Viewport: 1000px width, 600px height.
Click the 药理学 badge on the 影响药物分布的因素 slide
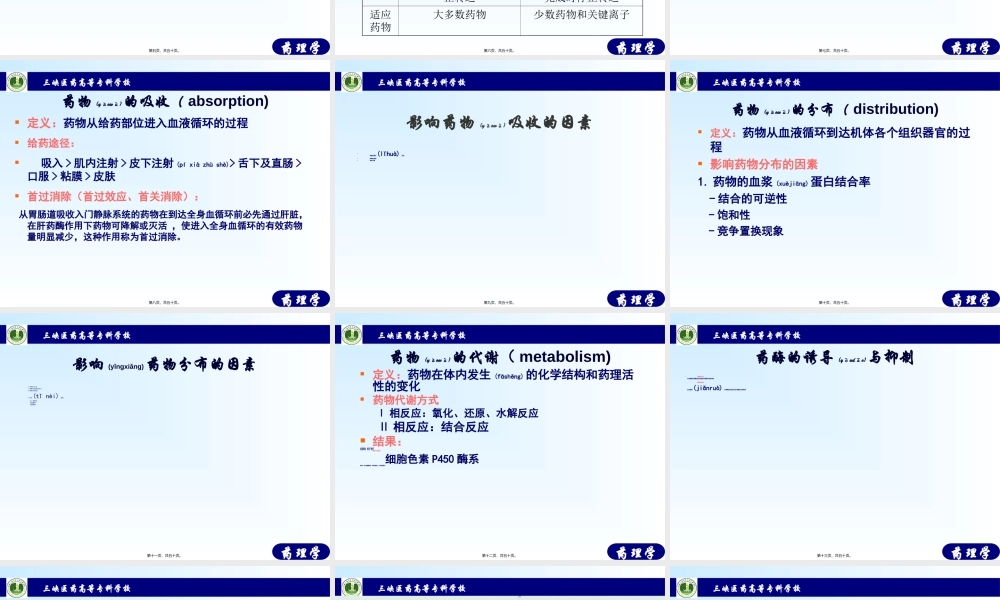click(301, 552)
